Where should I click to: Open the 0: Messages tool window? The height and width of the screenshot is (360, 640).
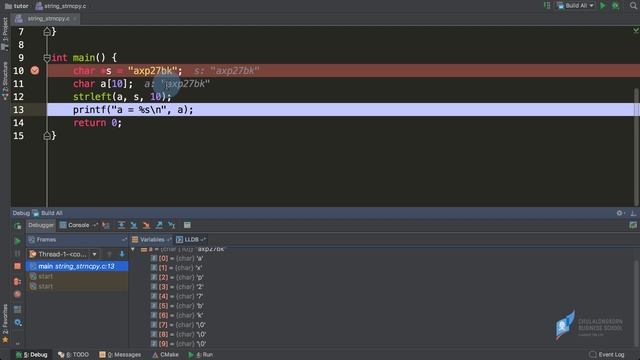coord(120,355)
